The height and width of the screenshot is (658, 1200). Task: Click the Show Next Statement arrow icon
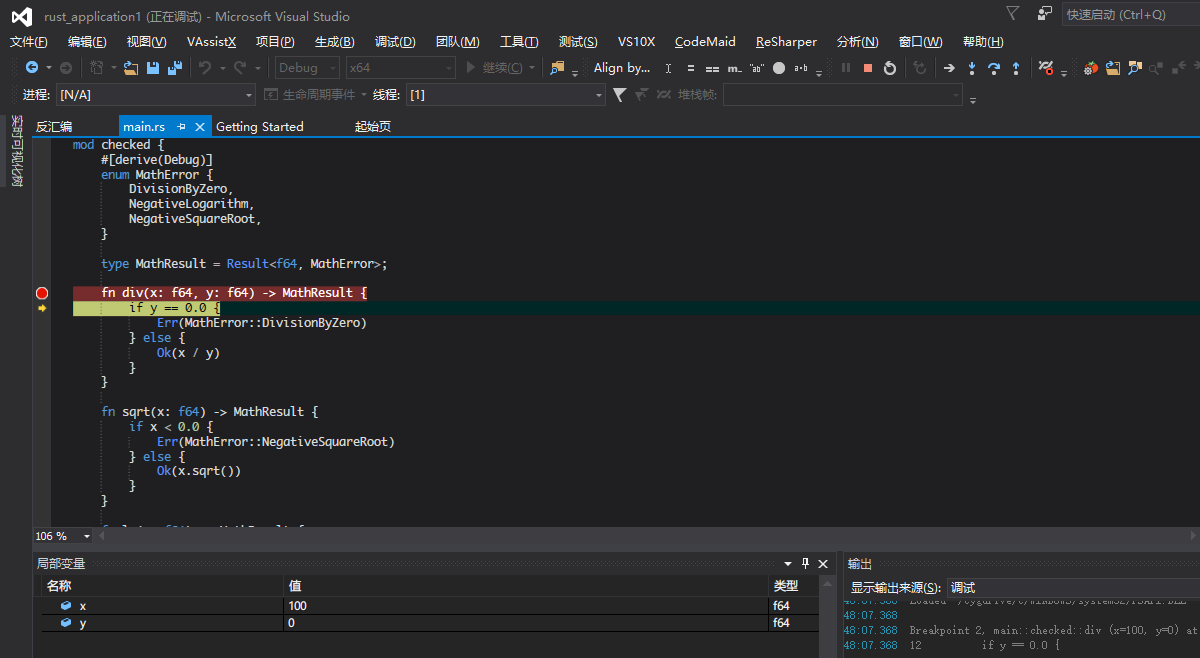(948, 68)
